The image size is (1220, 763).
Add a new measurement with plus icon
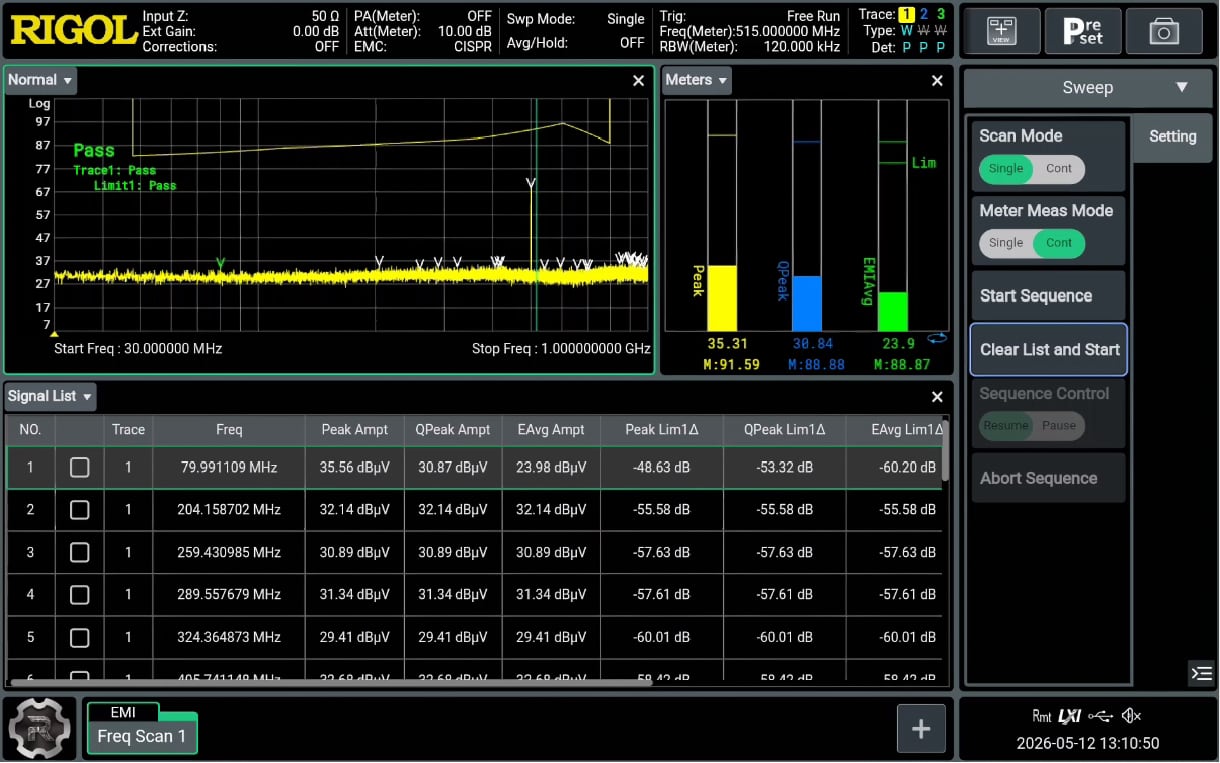921,729
